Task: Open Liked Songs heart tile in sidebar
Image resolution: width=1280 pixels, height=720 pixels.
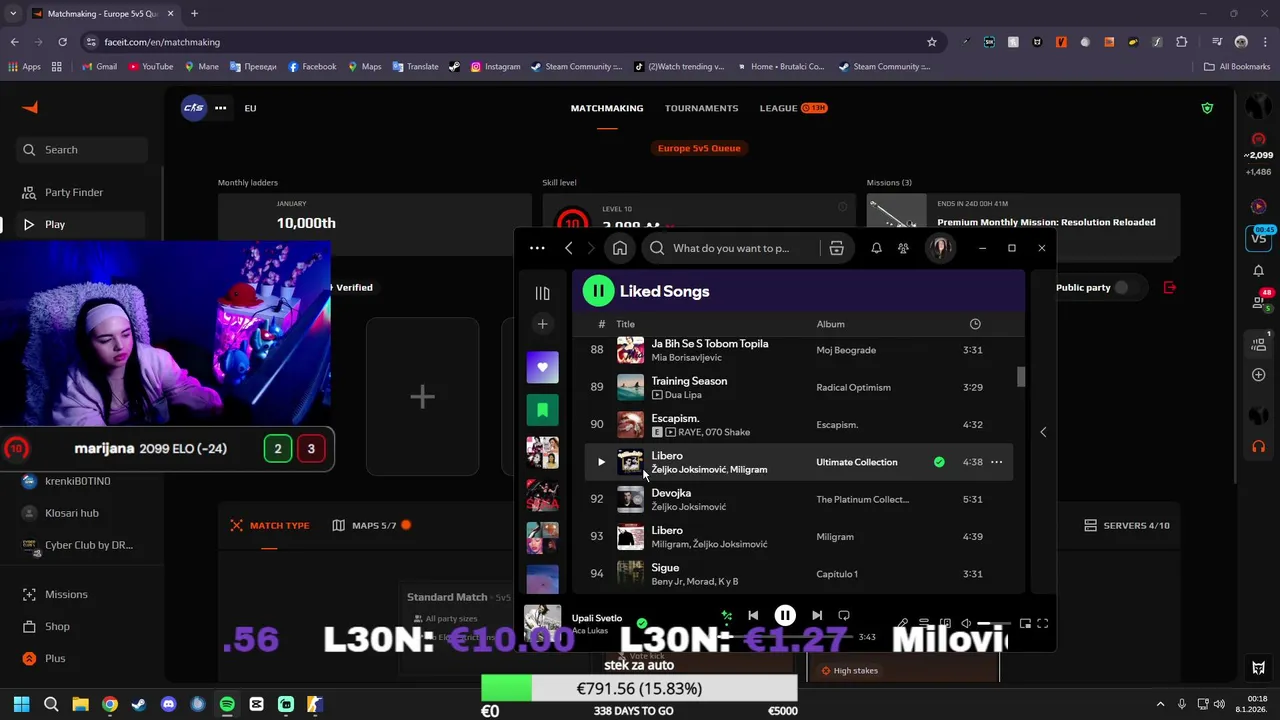Action: click(543, 367)
